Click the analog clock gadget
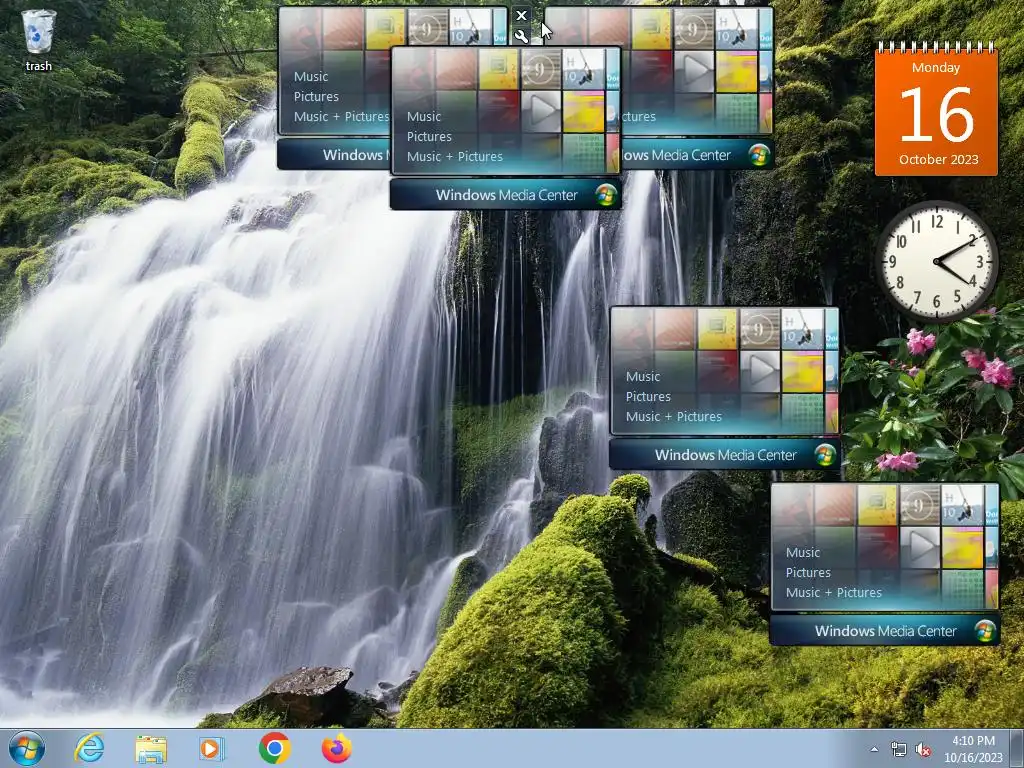Viewport: 1024px width, 768px height. (936, 261)
